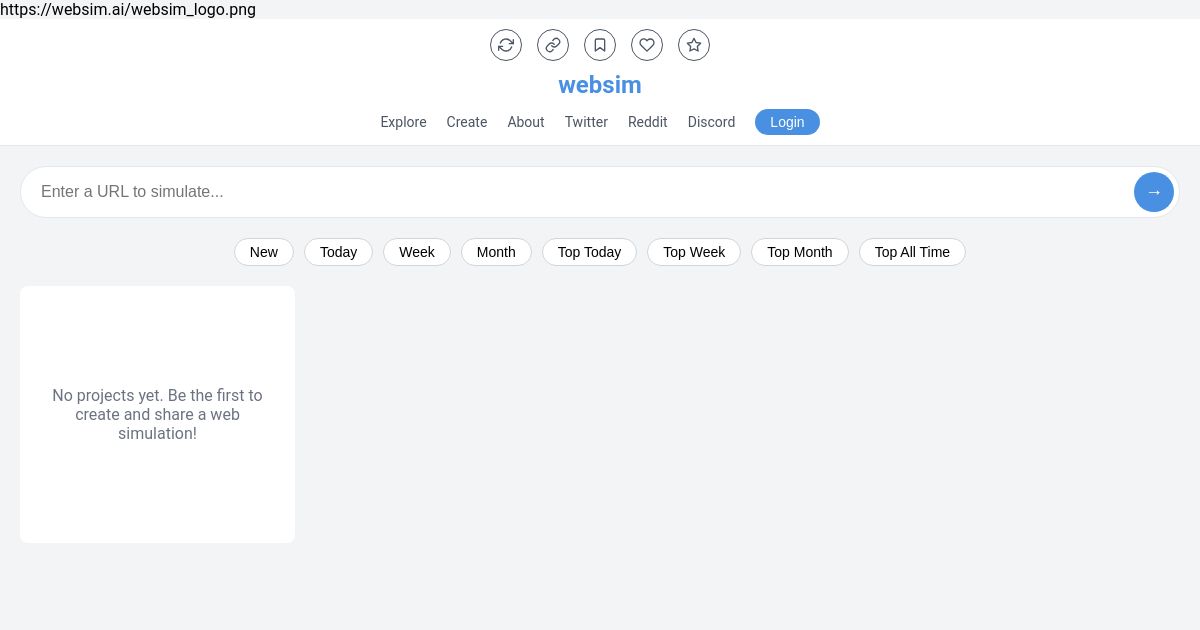The image size is (1200, 630).
Task: Click the Login button
Action: point(787,122)
